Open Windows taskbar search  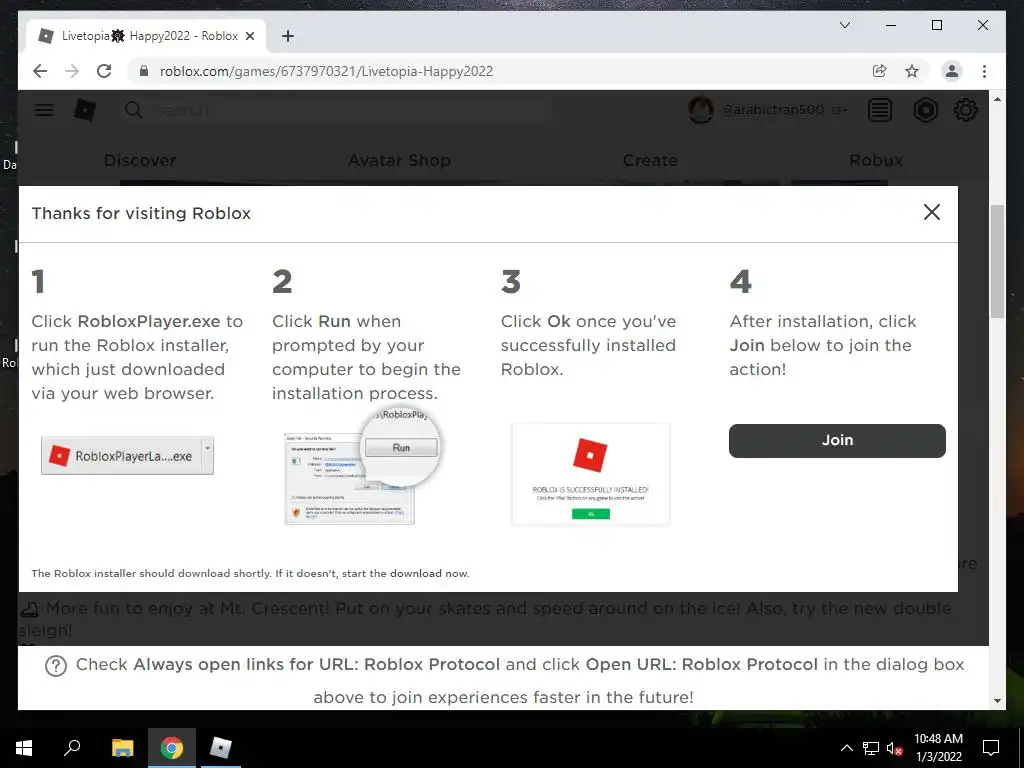[x=72, y=748]
